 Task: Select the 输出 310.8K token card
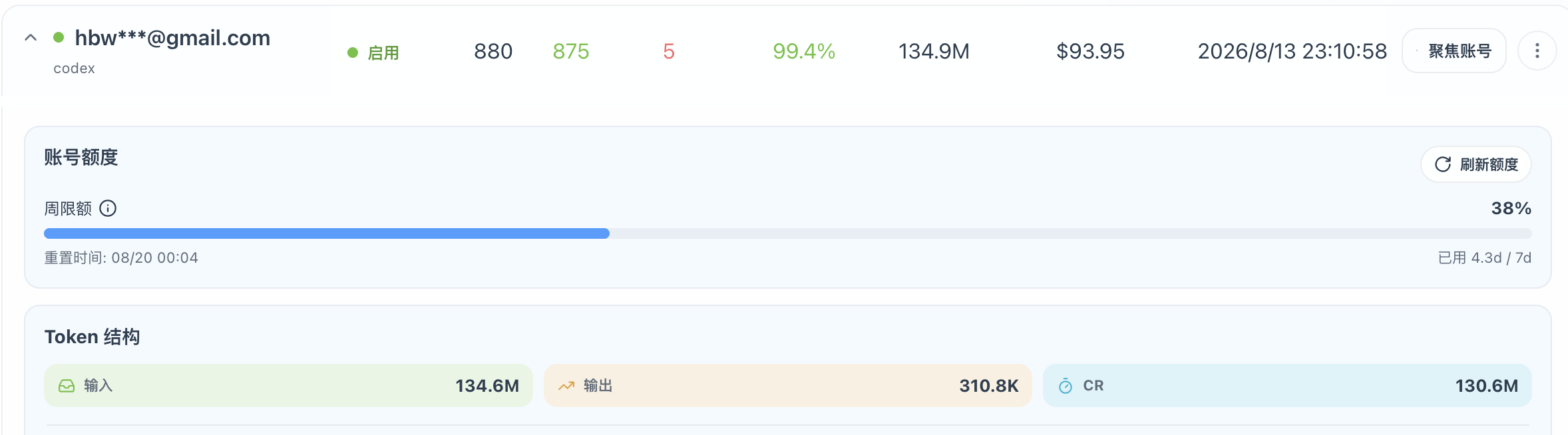coord(787,386)
